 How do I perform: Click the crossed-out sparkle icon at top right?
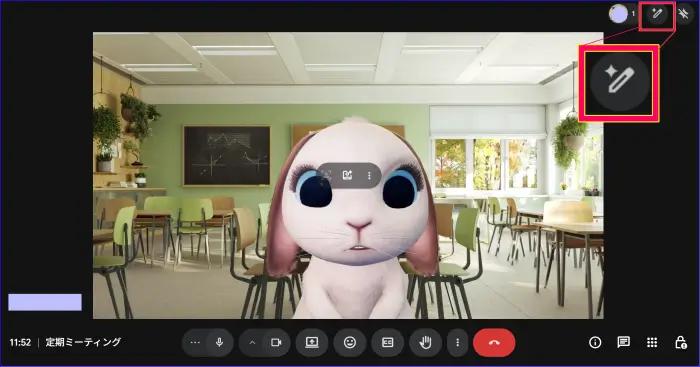(683, 14)
